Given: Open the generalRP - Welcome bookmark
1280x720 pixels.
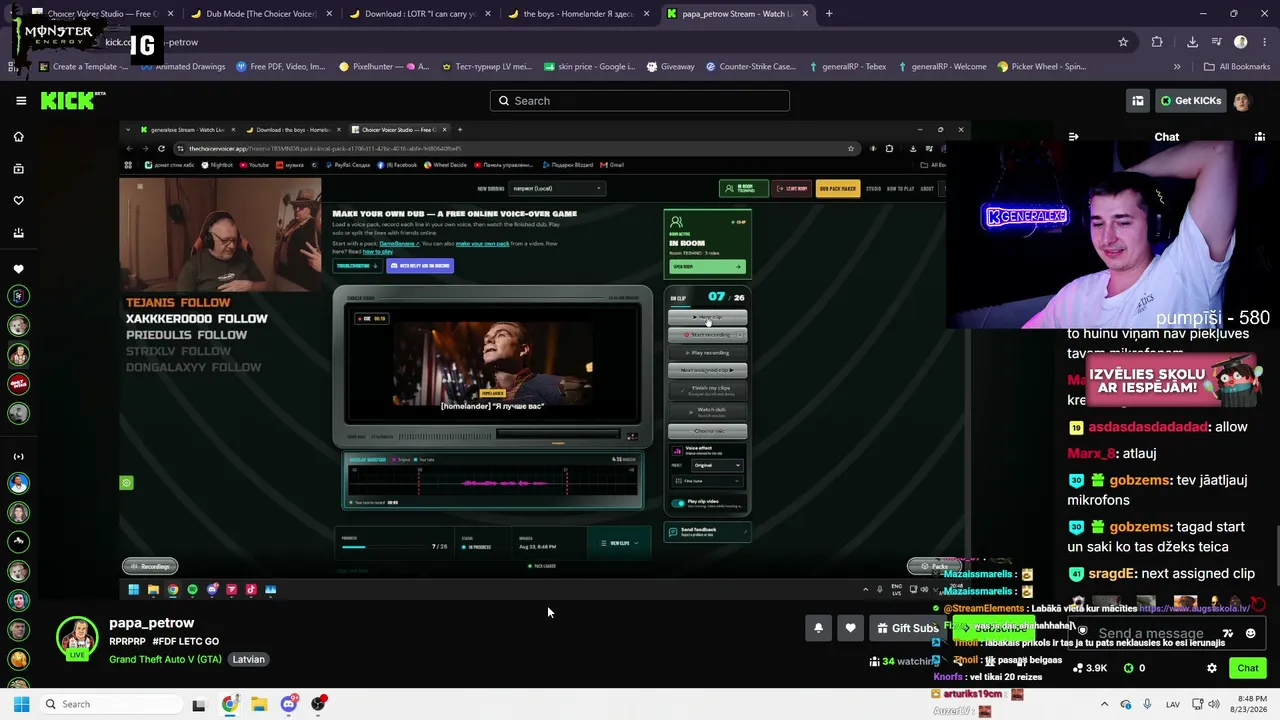Looking at the screenshot, I should 942,67.
